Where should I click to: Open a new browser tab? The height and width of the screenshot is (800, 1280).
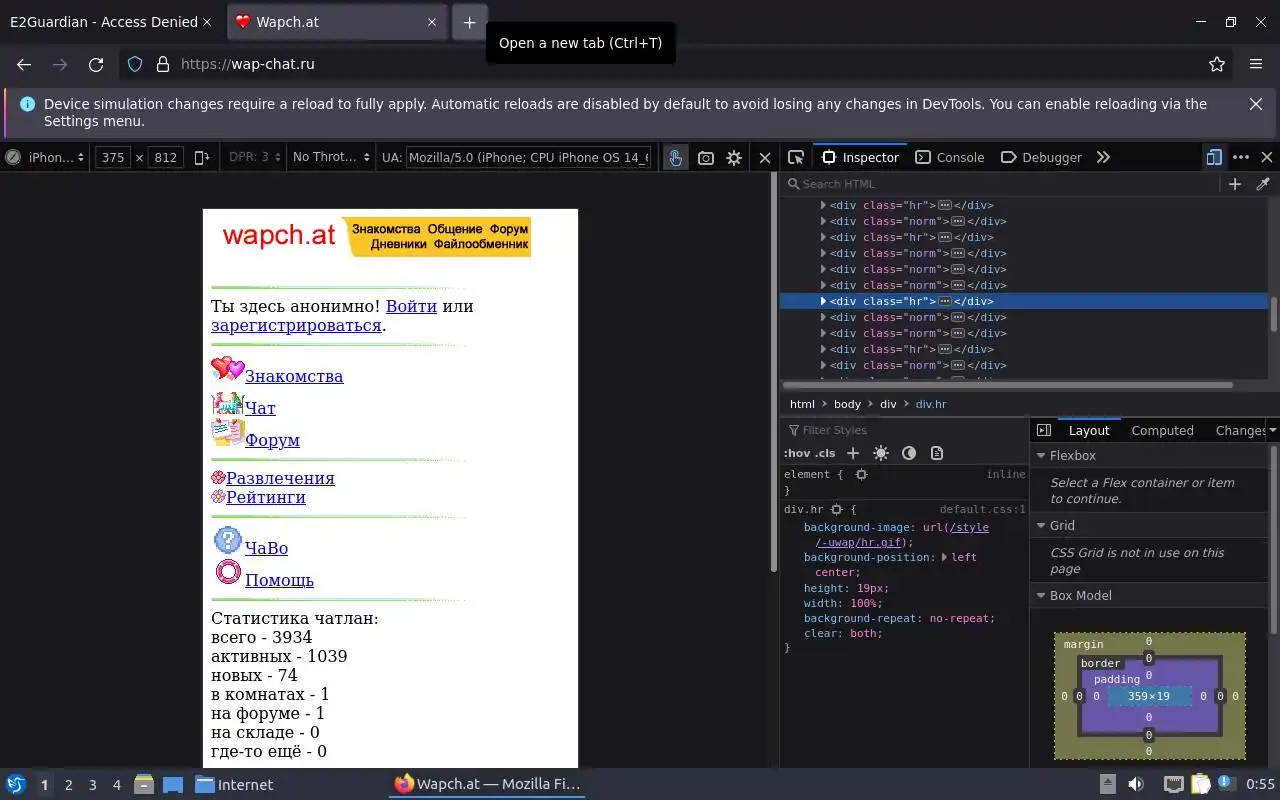click(469, 22)
